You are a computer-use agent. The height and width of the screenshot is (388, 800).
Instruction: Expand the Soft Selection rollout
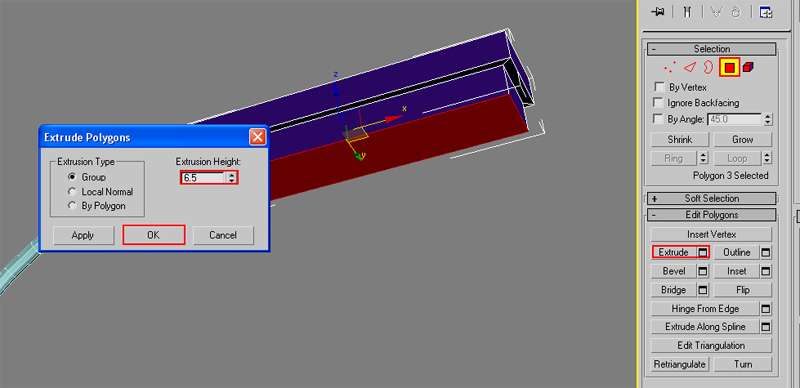click(712, 199)
